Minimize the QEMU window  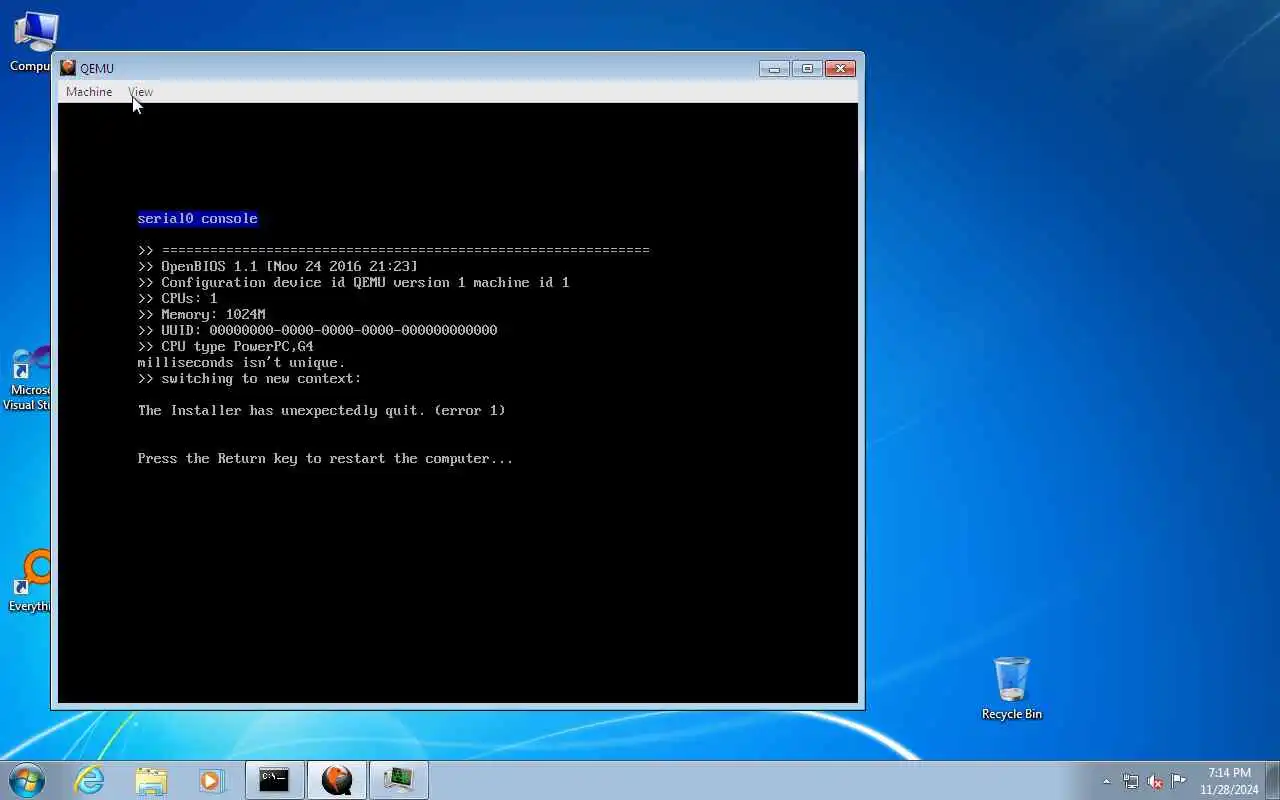[x=774, y=68]
